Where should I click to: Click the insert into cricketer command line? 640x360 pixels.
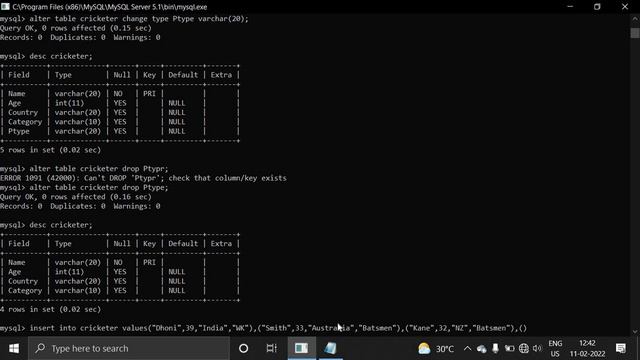point(264,328)
